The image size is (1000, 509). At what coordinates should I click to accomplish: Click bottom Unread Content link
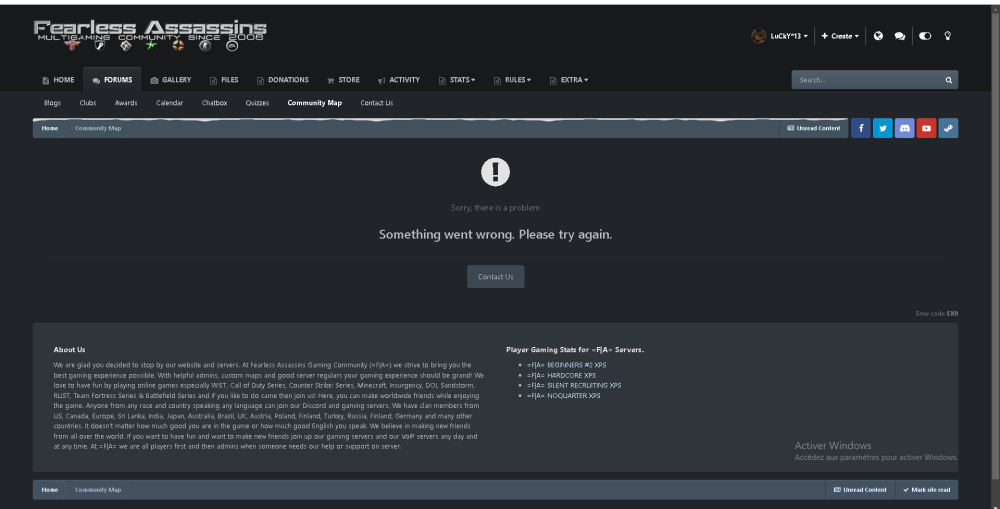(x=860, y=490)
